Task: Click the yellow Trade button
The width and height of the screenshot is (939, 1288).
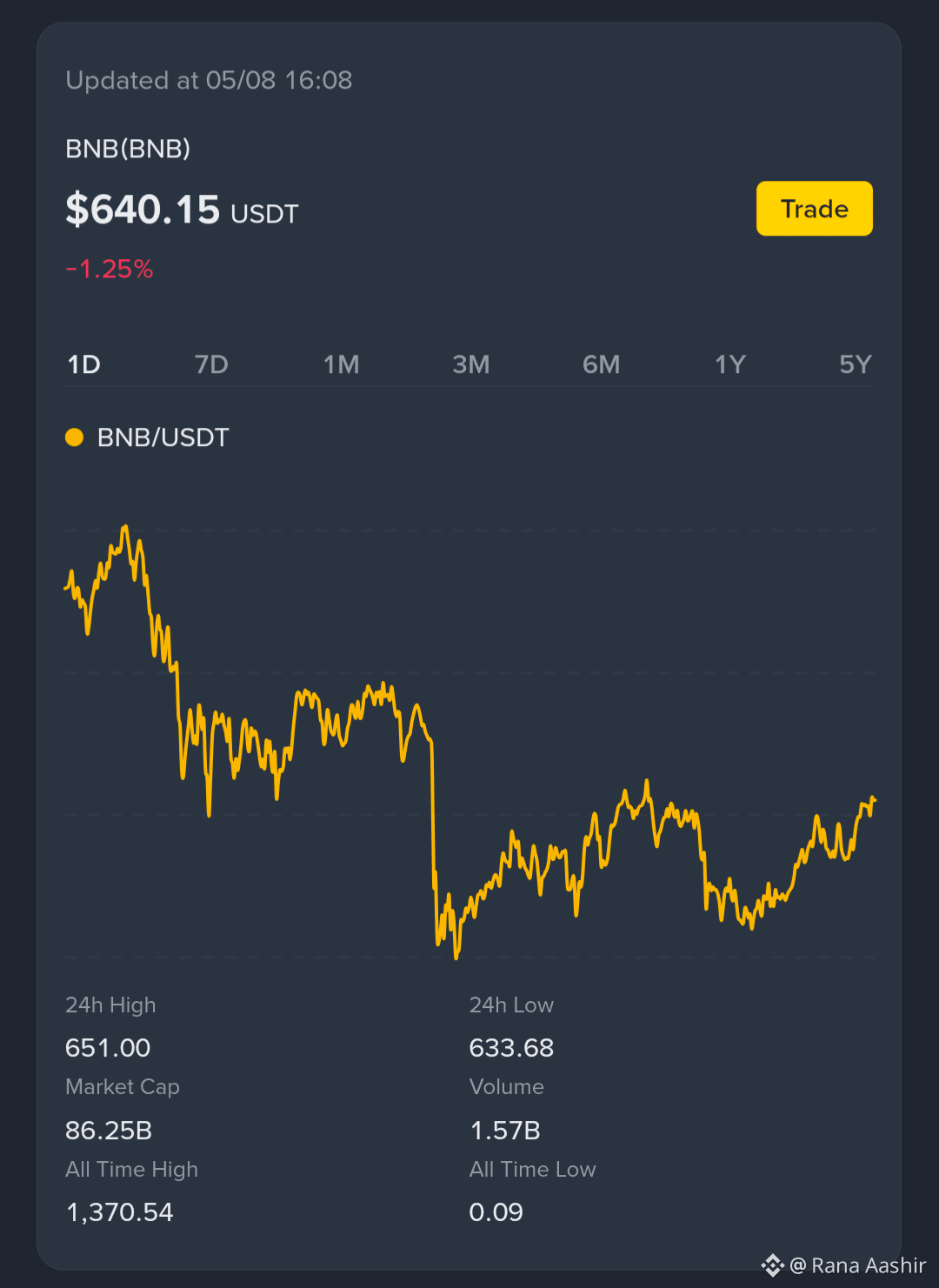Action: point(814,209)
